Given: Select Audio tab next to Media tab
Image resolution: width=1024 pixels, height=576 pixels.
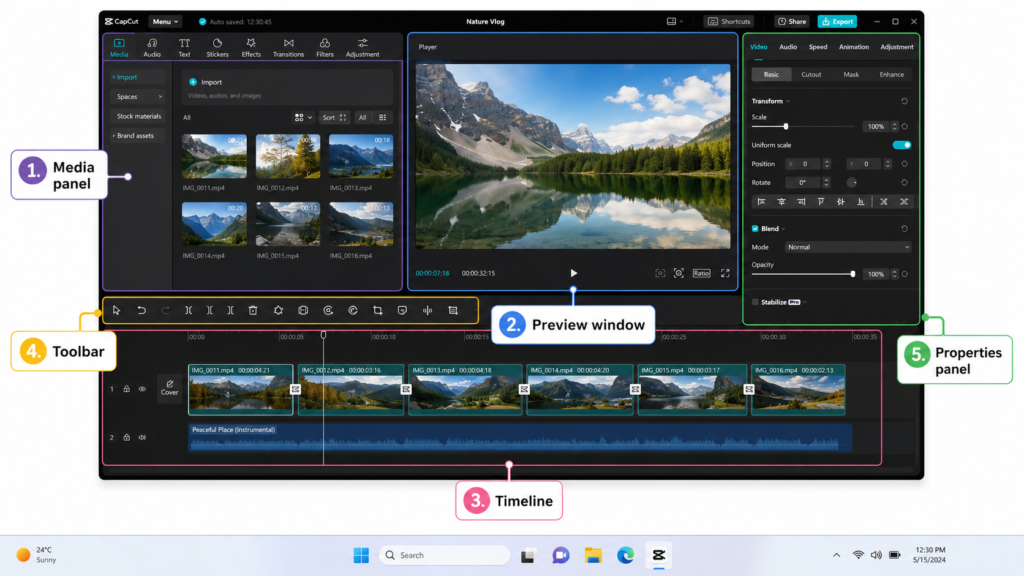Looking at the screenshot, I should 152,48.
